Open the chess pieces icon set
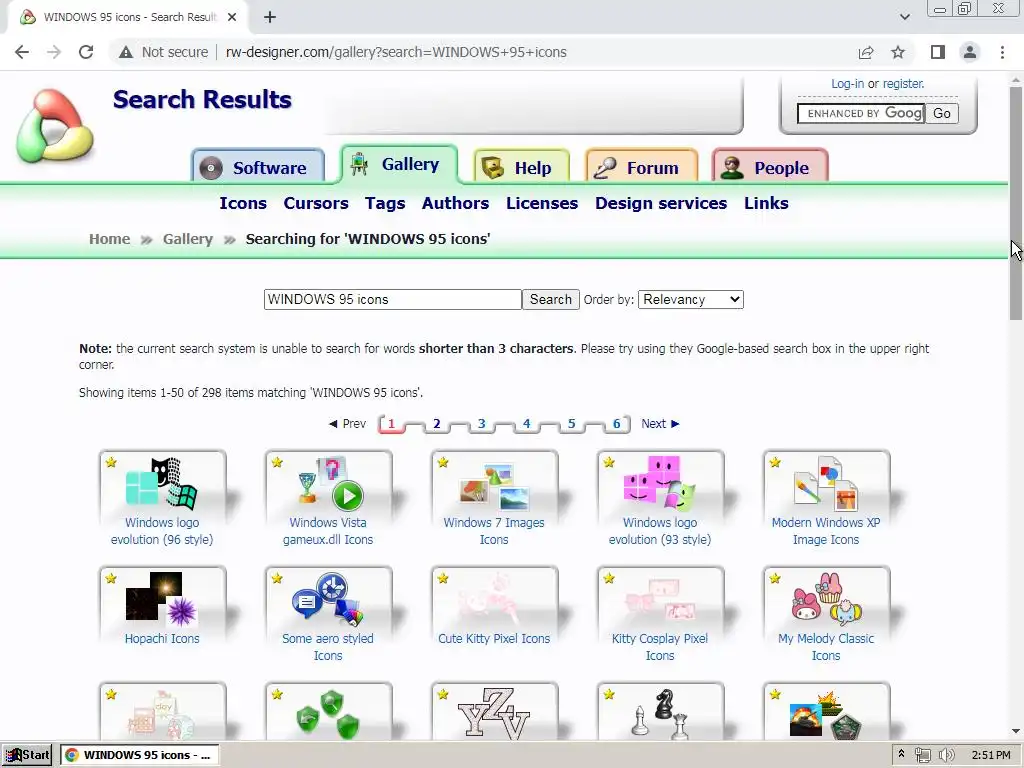Viewport: 1024px width, 768px height. click(x=660, y=712)
